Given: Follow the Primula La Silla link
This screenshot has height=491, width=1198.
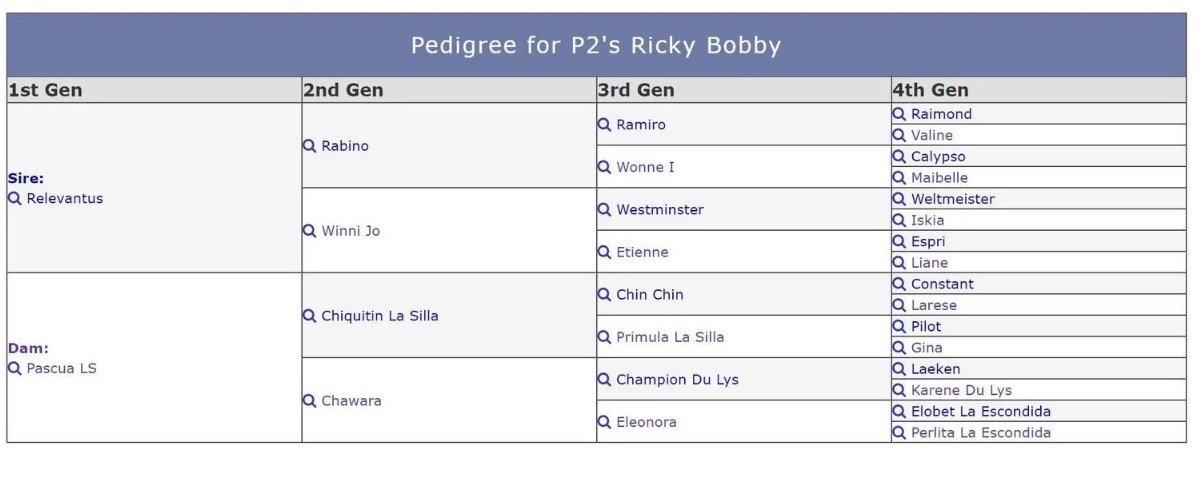Looking at the screenshot, I should point(670,337).
